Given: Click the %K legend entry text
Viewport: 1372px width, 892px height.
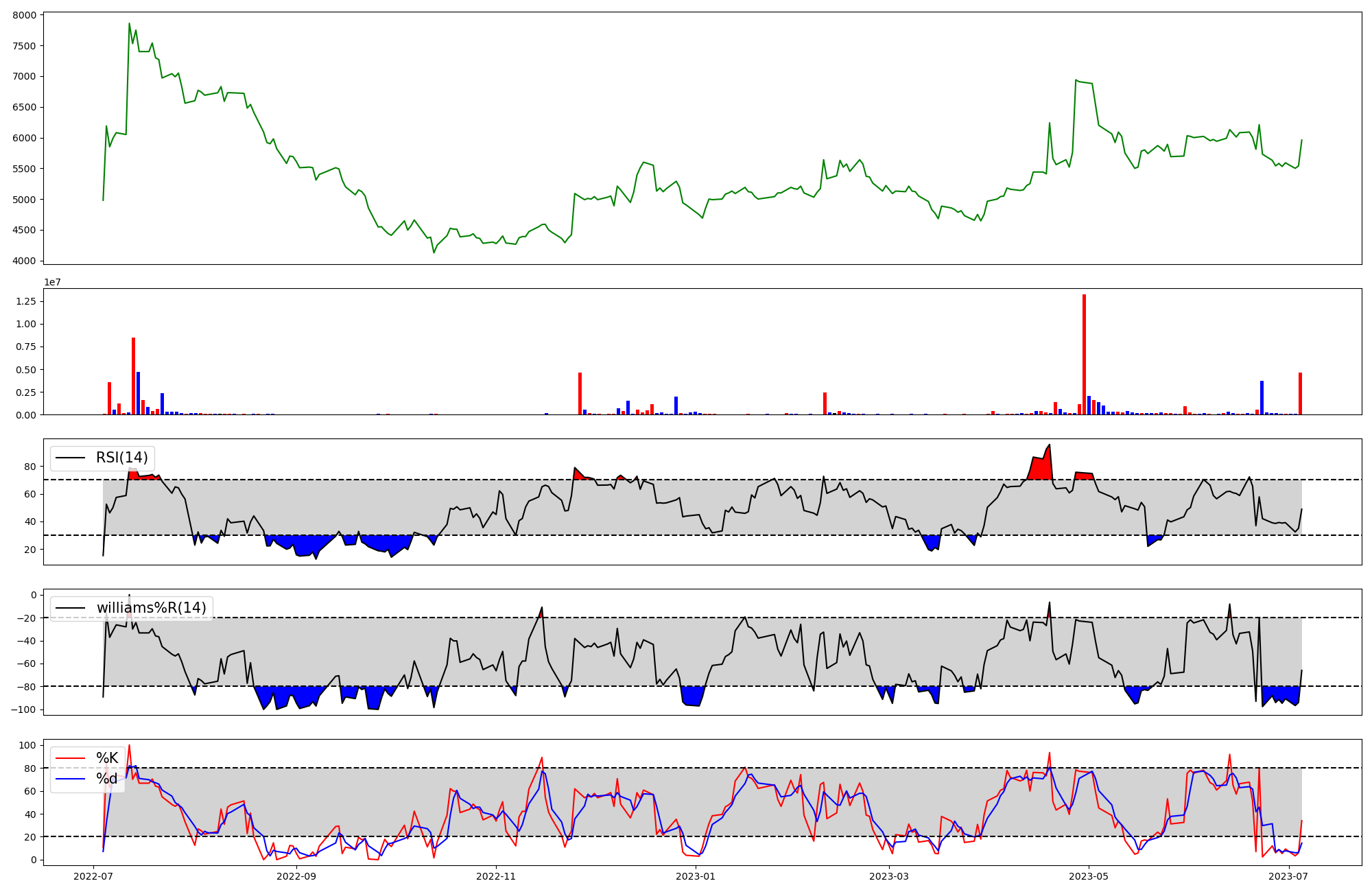Looking at the screenshot, I should [x=107, y=758].
